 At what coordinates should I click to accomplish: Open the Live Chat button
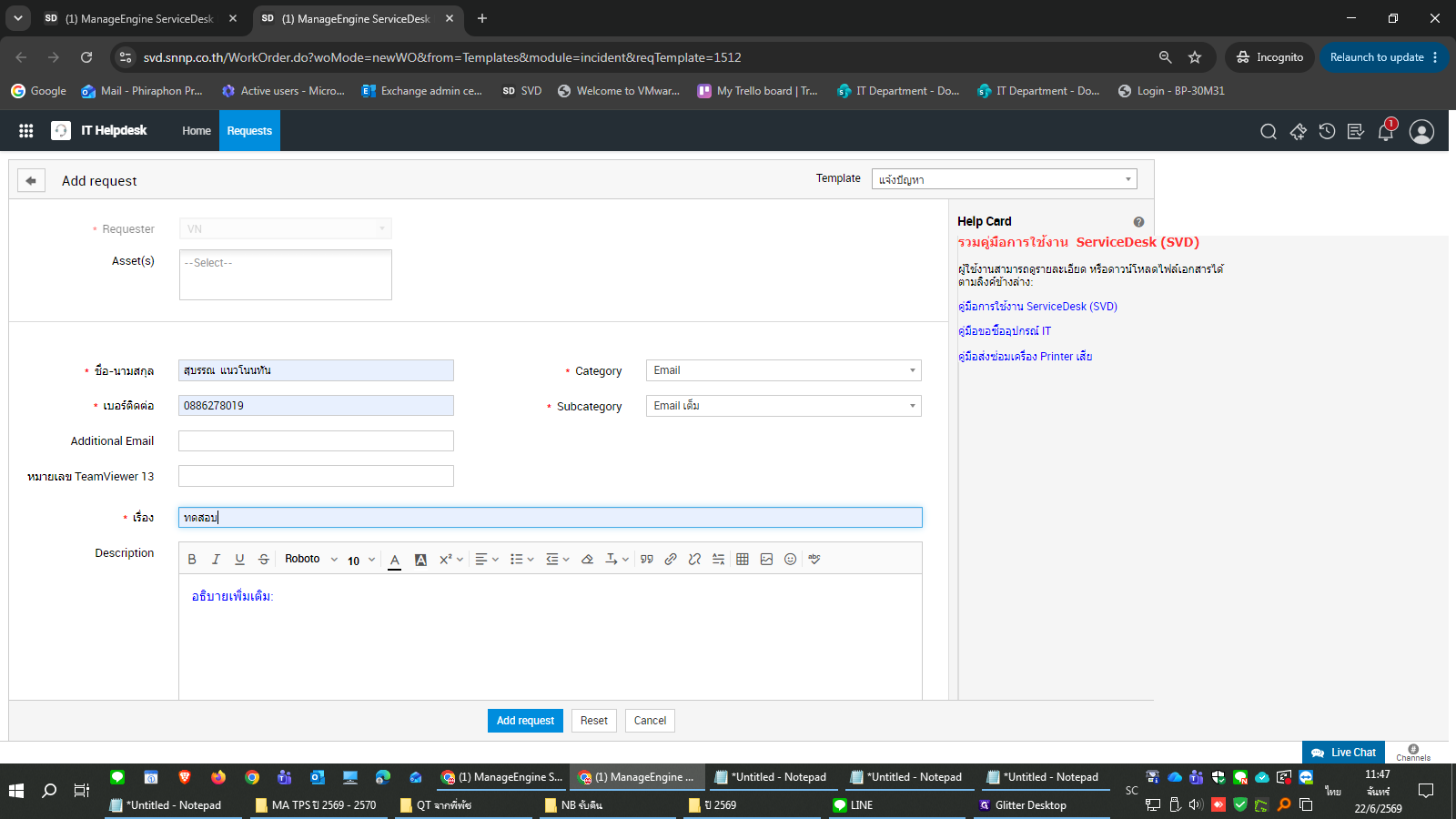[x=1343, y=753]
